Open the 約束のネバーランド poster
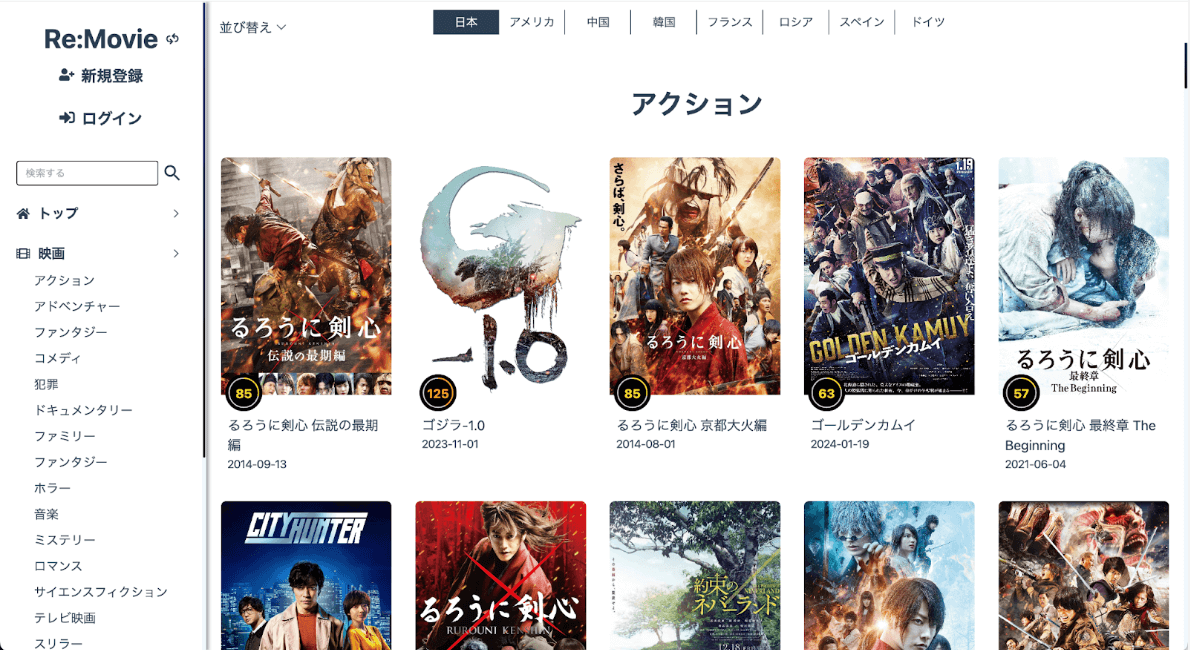 click(694, 575)
